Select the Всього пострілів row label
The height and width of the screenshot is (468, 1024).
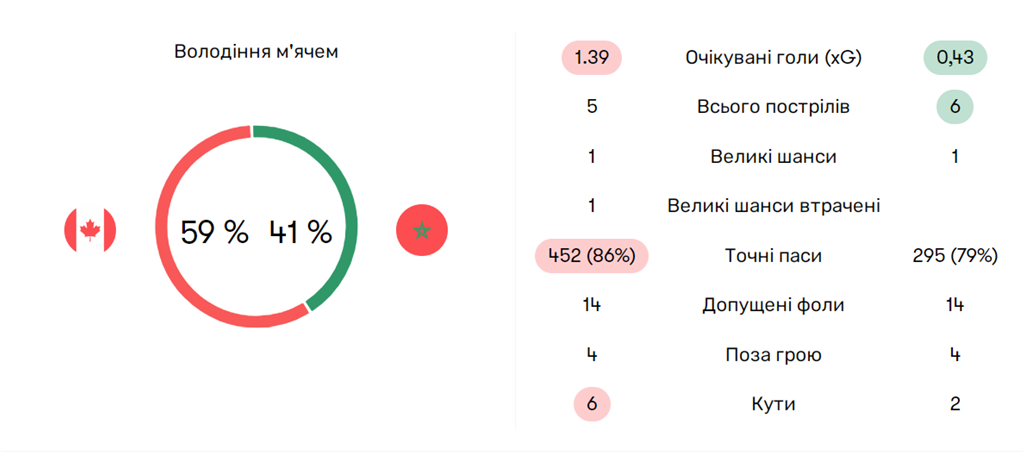pos(773,106)
